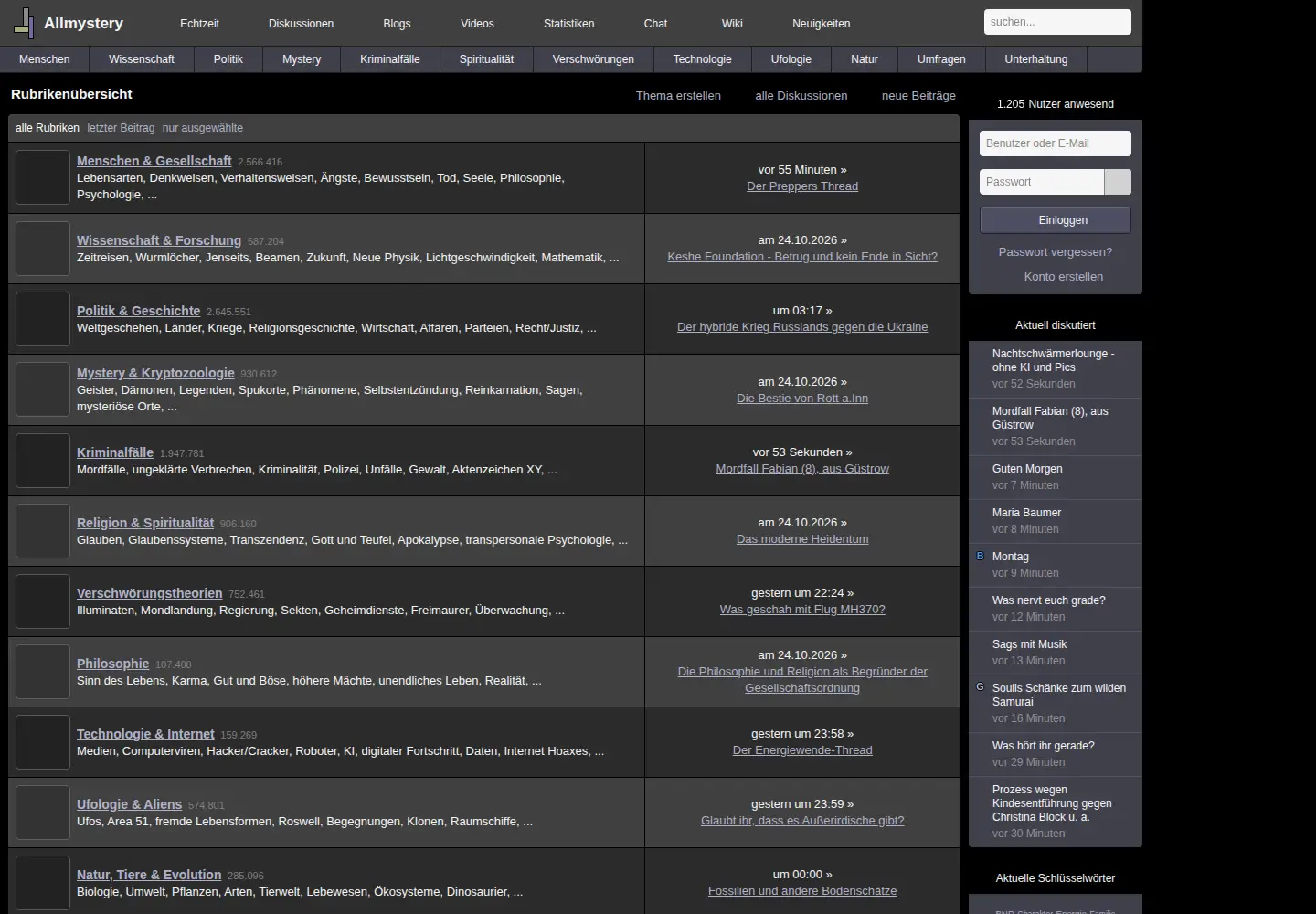Image resolution: width=1316 pixels, height=914 pixels.
Task: Open Der hybride Krieg Russlands thread
Action: pos(802,327)
